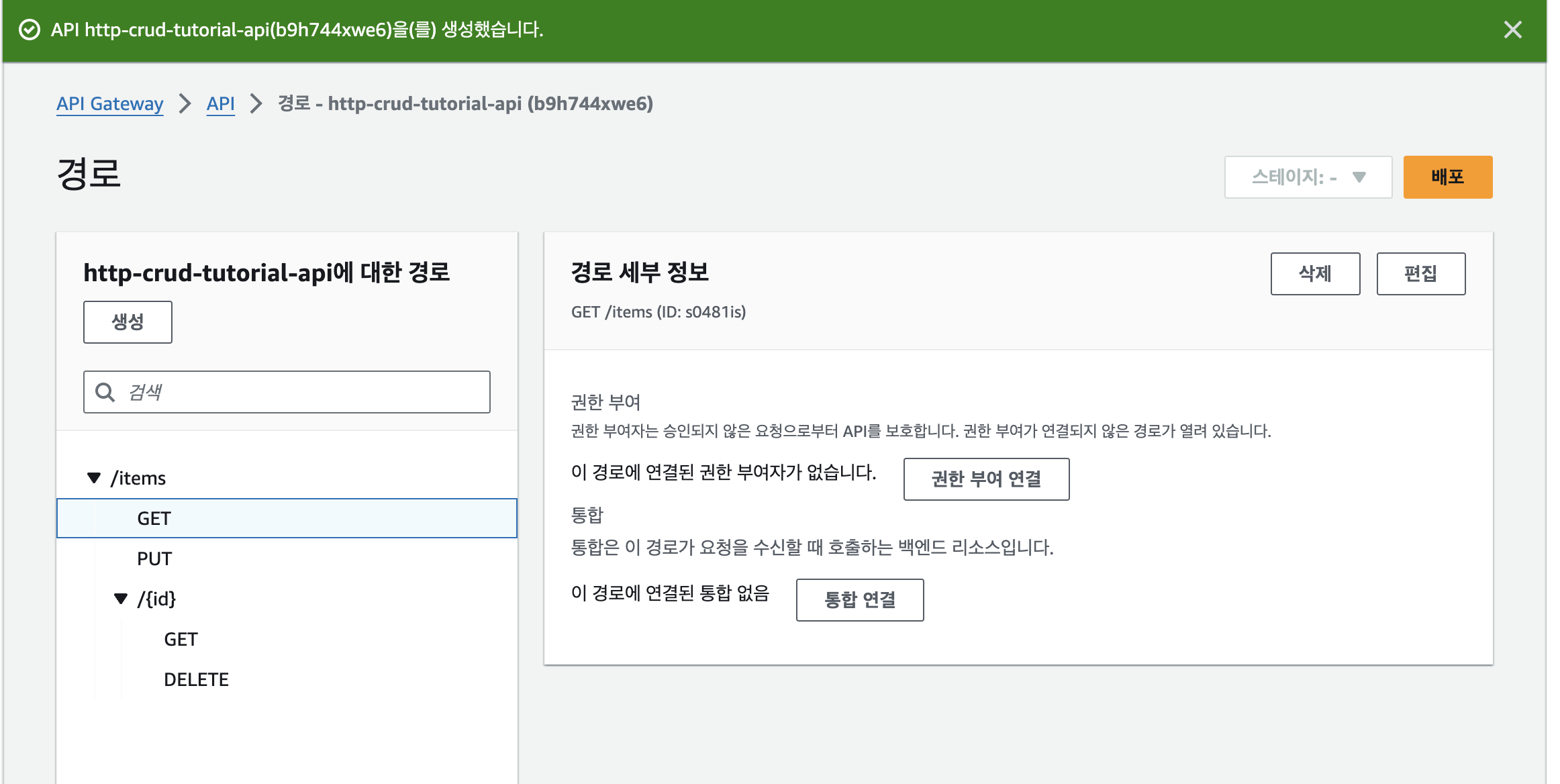This screenshot has width=1560, height=784.
Task: Open the 스테이지 stage dropdown
Action: (x=1308, y=177)
